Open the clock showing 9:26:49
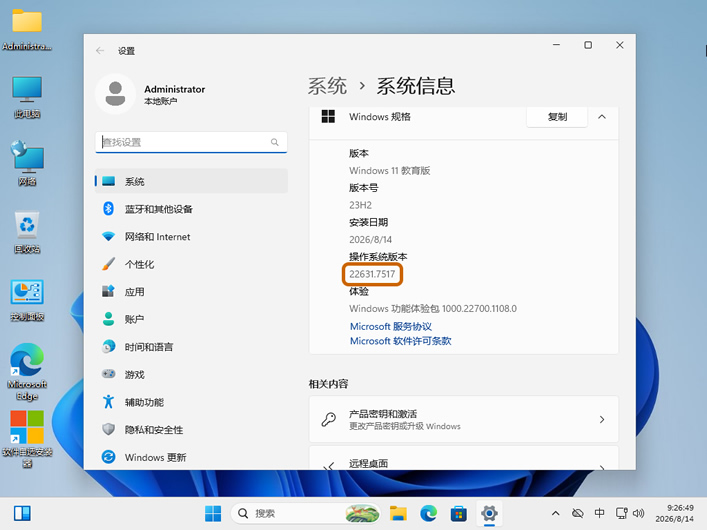The image size is (707, 530). pyautogui.click(x=675, y=513)
